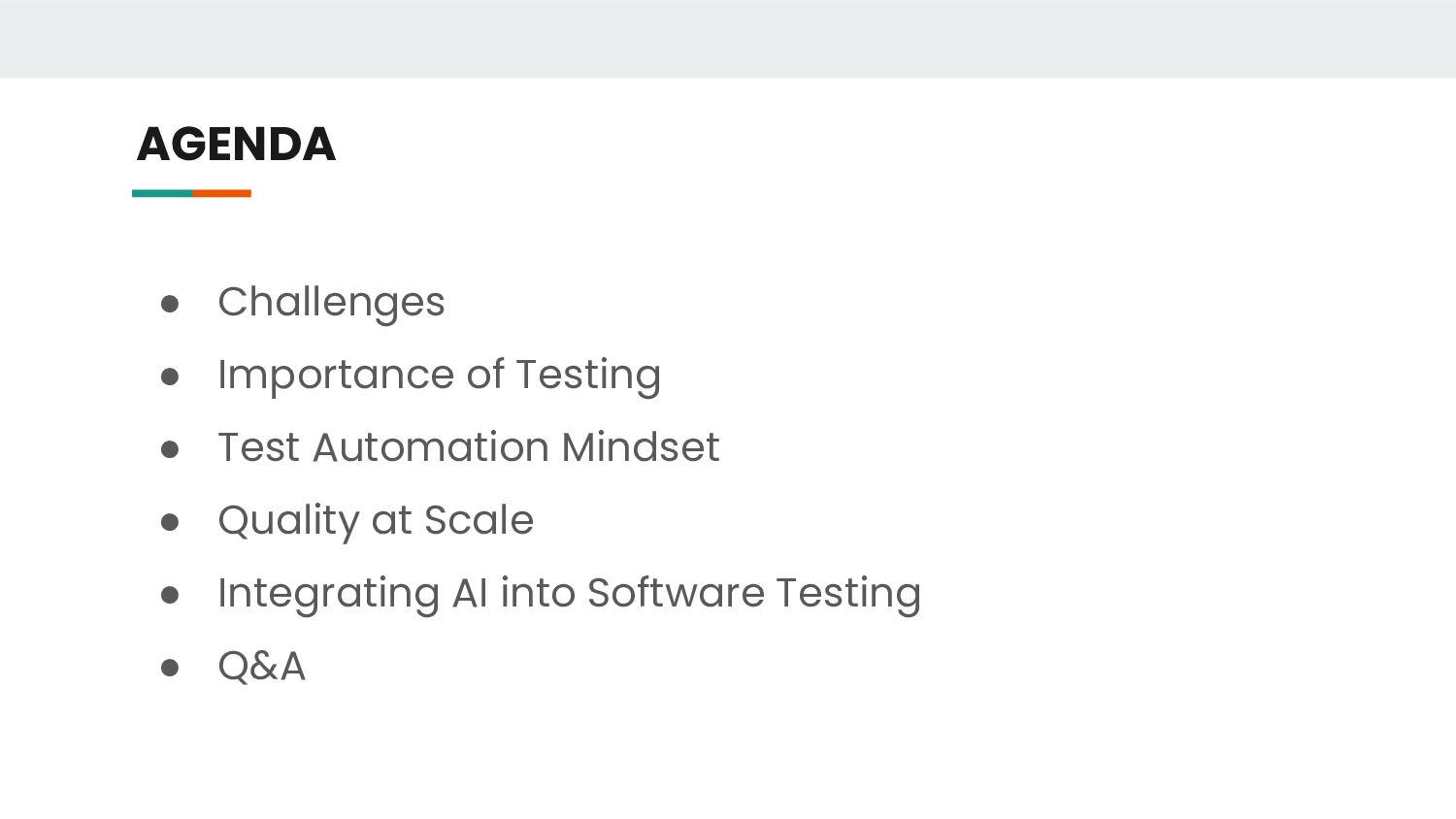Screen dimensions: 1456x819
Task: Click the teal segment of the title underline
Action: click(162, 193)
